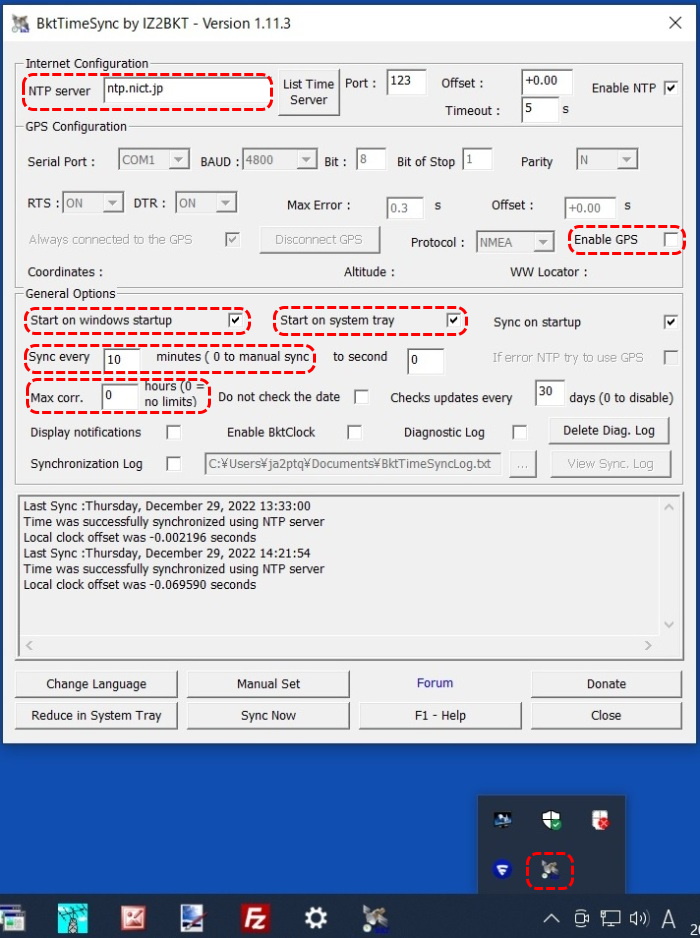Click the blue Wi-Fi shield tray icon
The width and height of the screenshot is (700, 938).
tap(502, 869)
